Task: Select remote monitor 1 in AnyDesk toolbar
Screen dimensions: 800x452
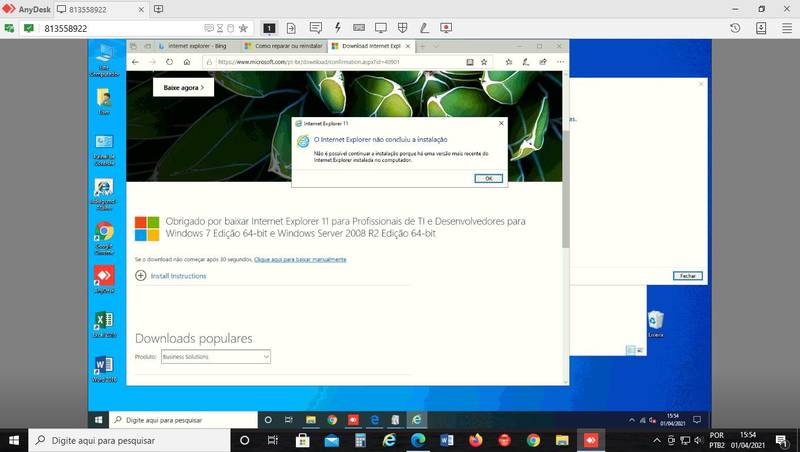Action: pos(269,28)
